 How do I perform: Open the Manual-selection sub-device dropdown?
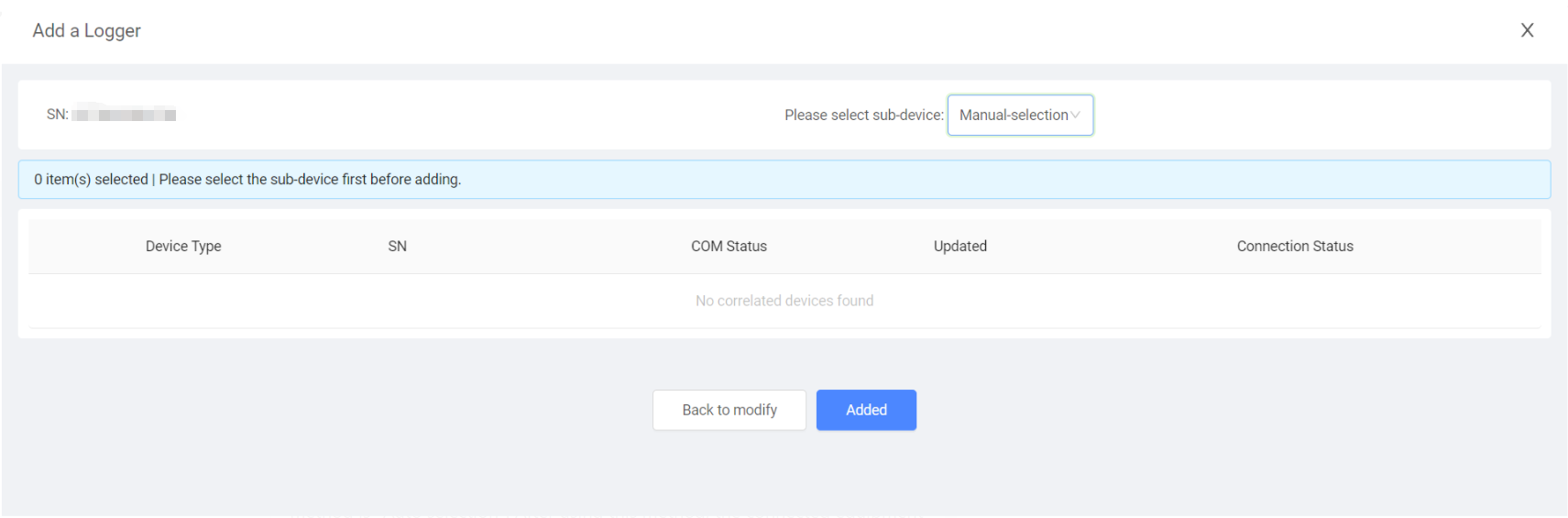1019,116
